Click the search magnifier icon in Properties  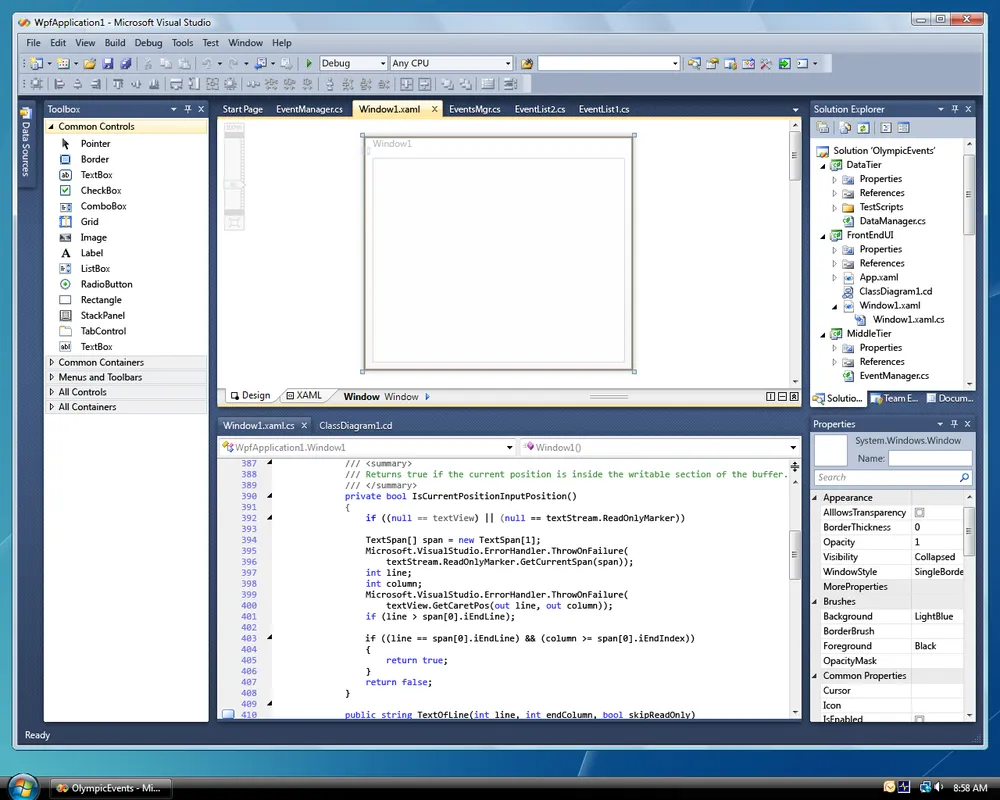[965, 478]
